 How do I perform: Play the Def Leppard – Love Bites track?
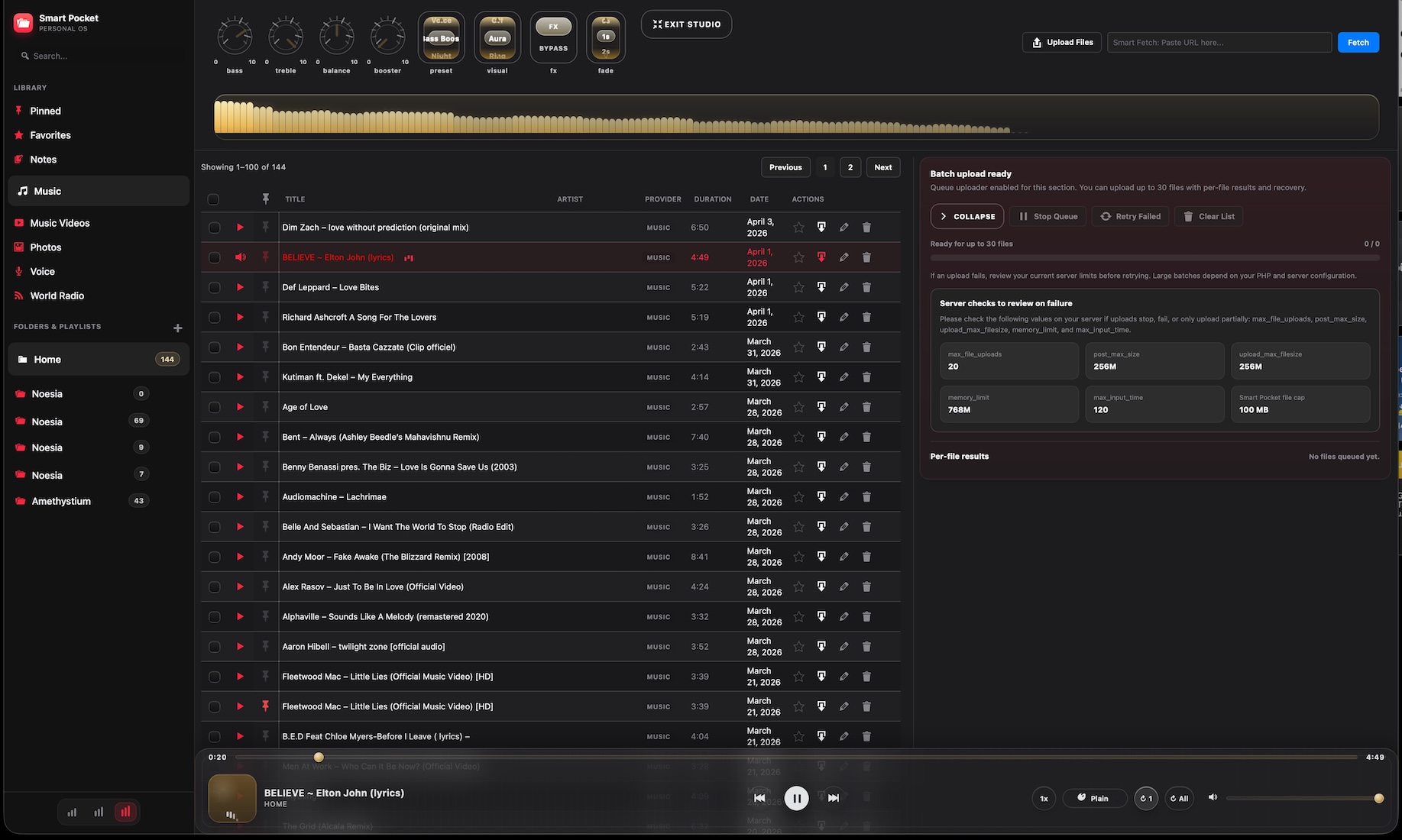(240, 287)
